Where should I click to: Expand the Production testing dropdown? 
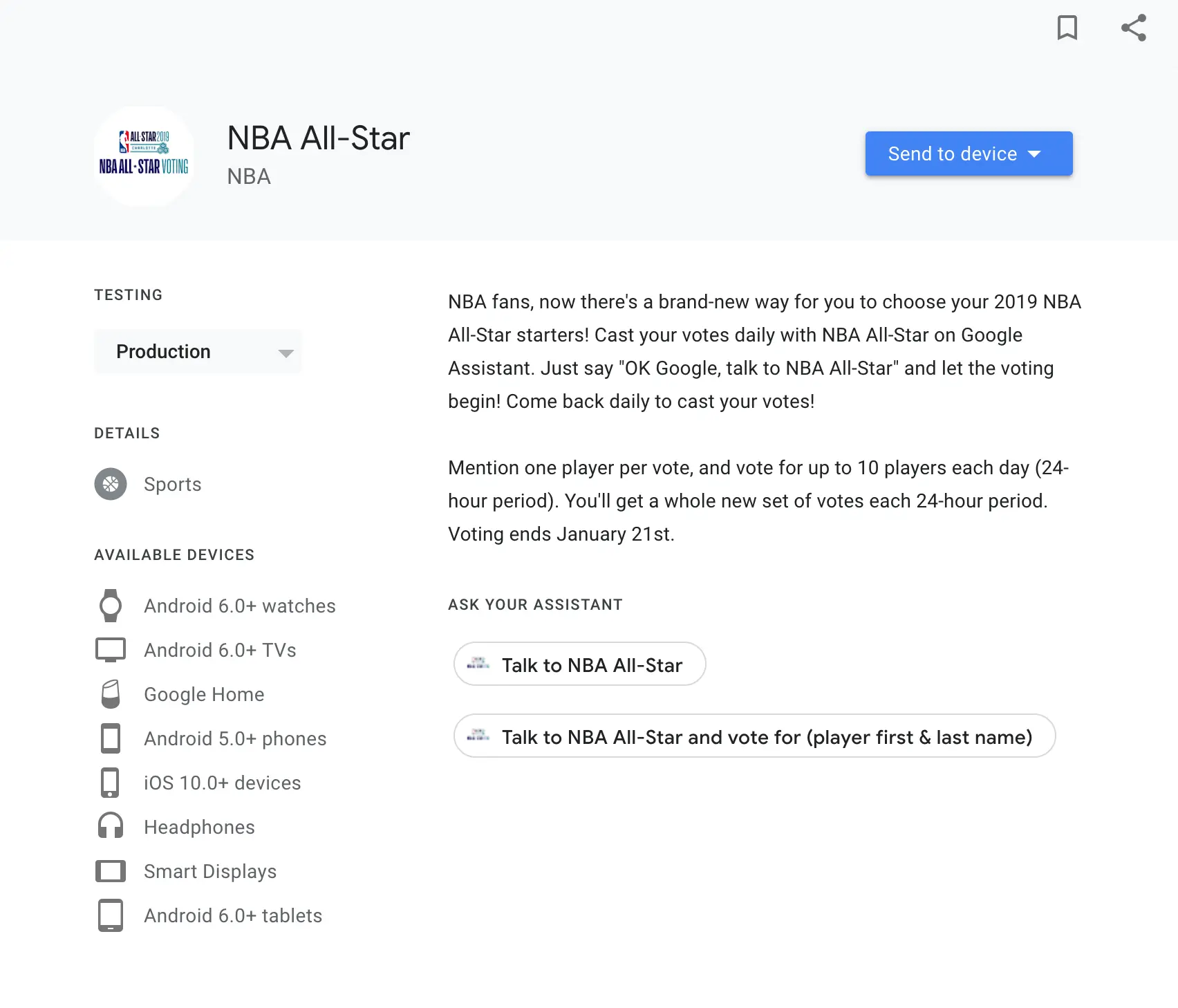[x=198, y=352]
